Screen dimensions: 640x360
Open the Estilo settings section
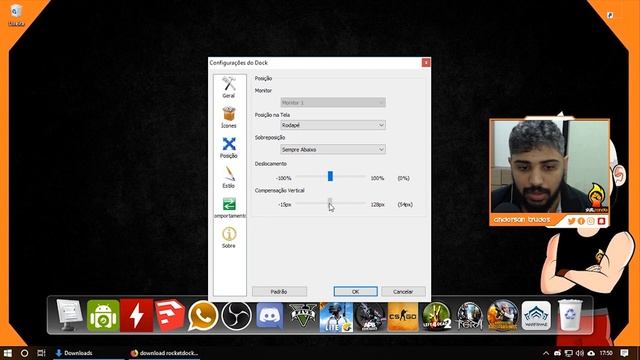(229, 178)
